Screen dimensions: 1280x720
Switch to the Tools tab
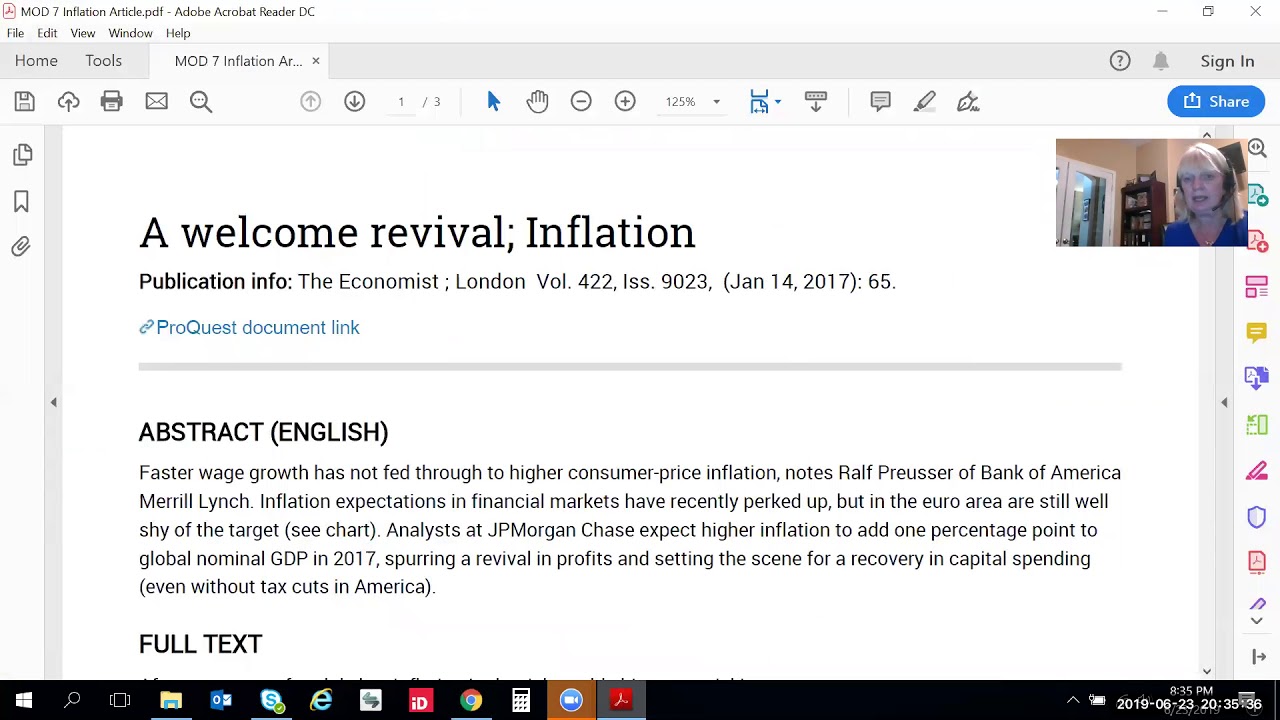click(103, 61)
